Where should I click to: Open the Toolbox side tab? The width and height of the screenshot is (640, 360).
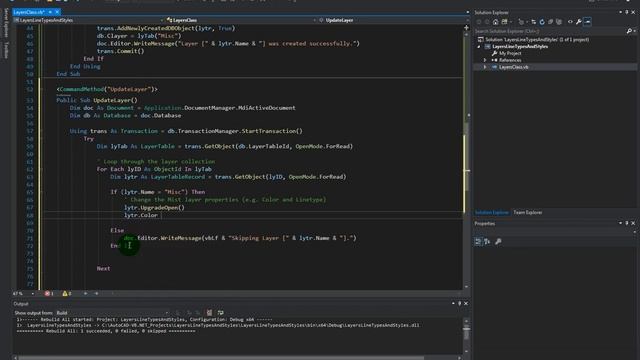click(6, 49)
